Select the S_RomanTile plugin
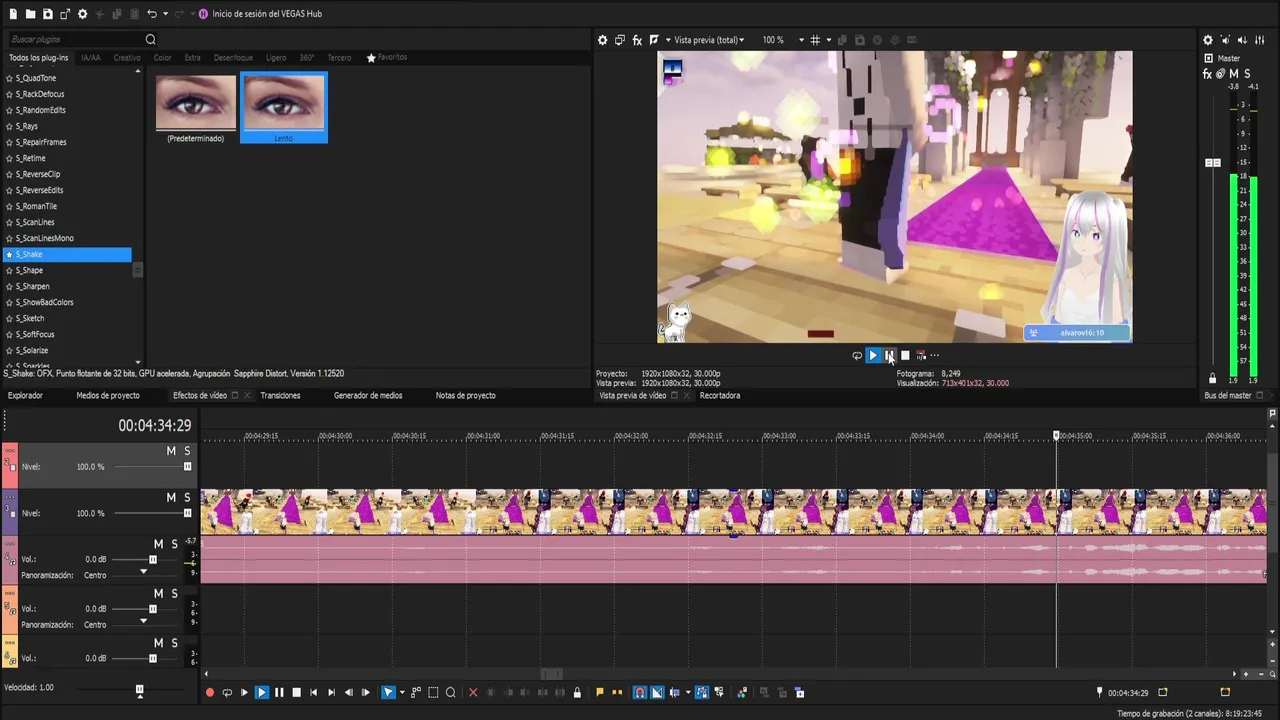 pyautogui.click(x=34, y=206)
